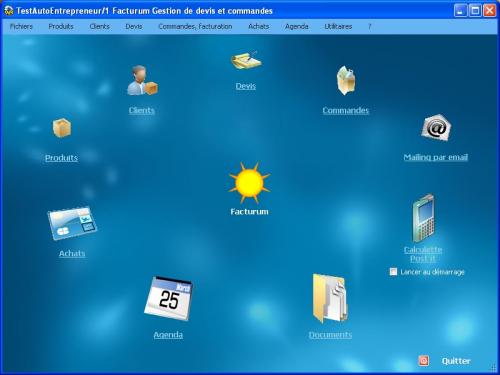
Task: Open the Fichiers menu
Action: 21,26
